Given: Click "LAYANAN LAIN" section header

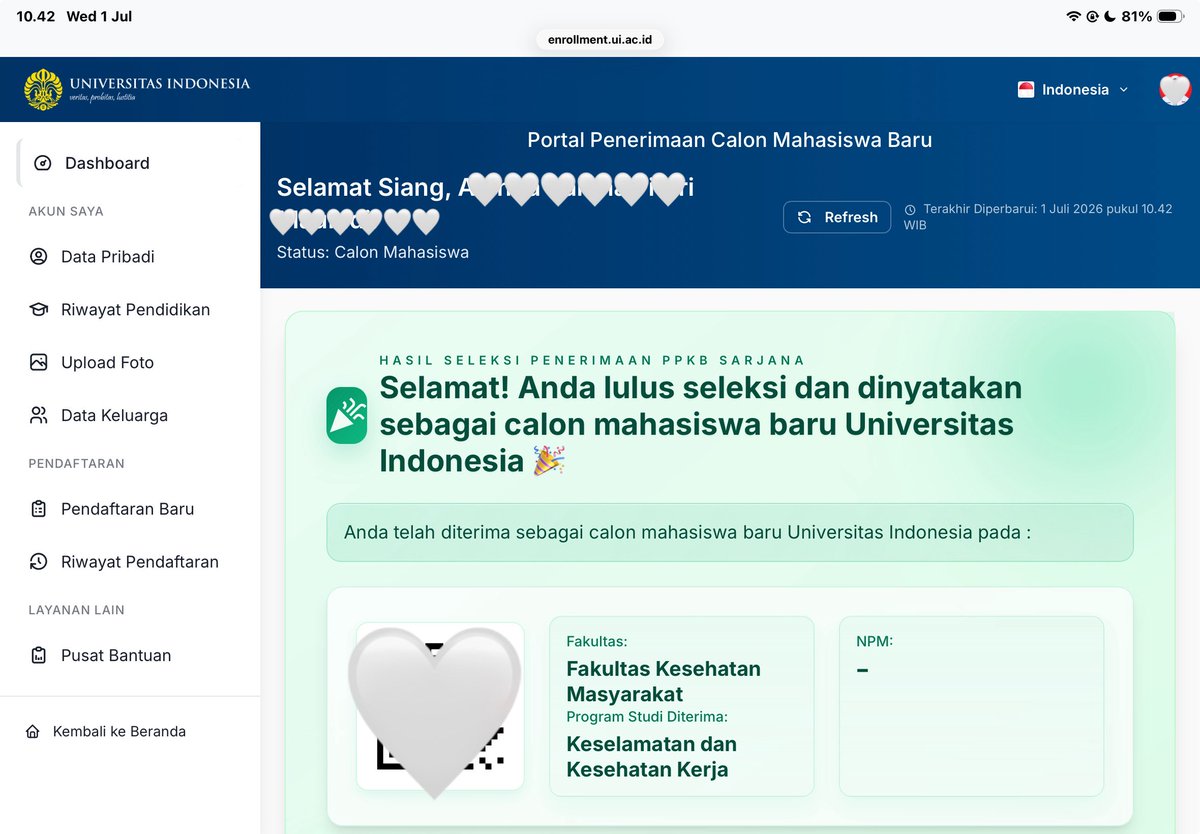Looking at the screenshot, I should click(x=77, y=609).
